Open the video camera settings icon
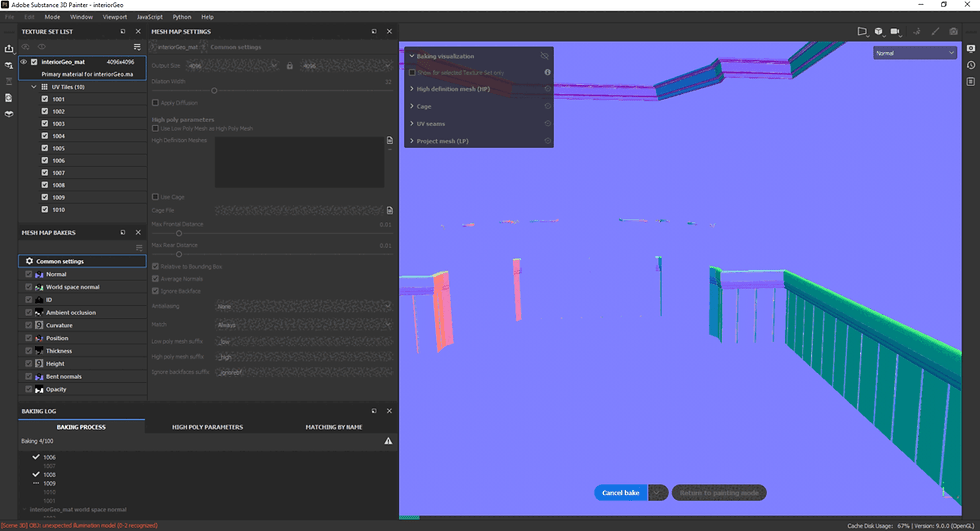Viewport: 980px width, 531px height. pyautogui.click(x=895, y=31)
